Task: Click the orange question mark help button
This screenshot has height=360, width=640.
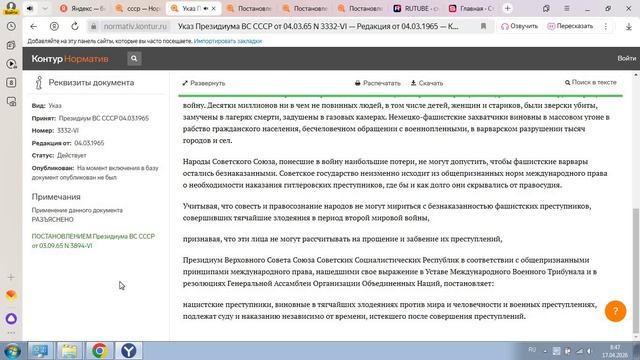Action: point(615,311)
